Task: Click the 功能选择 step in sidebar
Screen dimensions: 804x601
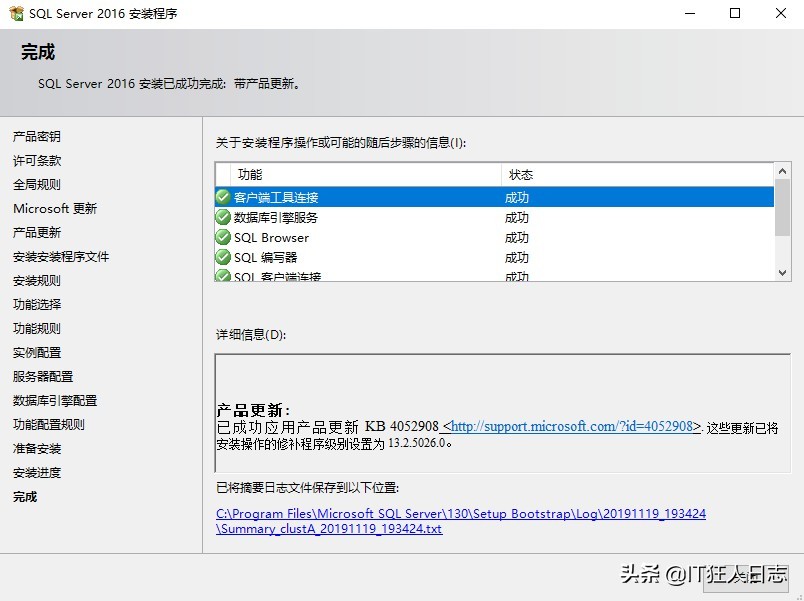Action: 37,305
